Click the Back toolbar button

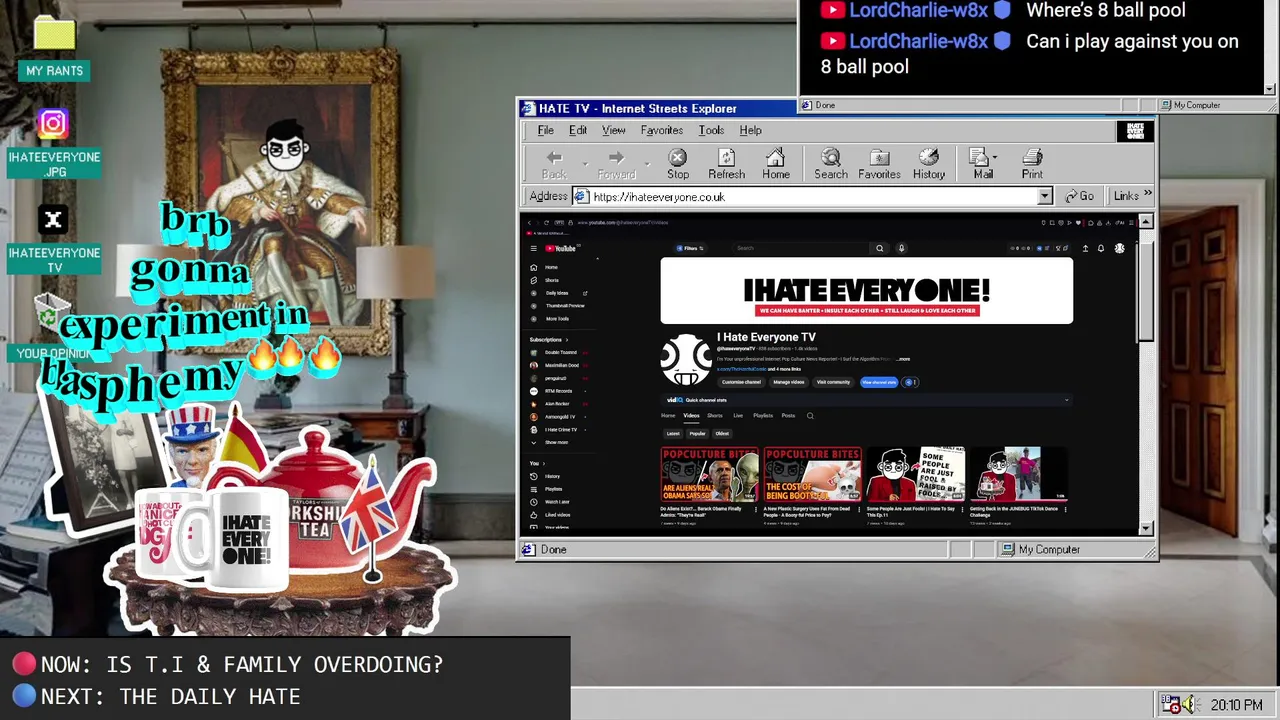pos(554,164)
